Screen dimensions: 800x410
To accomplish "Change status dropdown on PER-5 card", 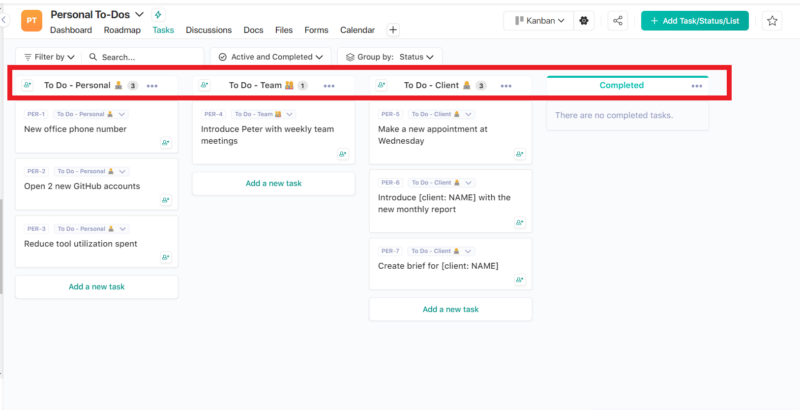I will coord(441,114).
